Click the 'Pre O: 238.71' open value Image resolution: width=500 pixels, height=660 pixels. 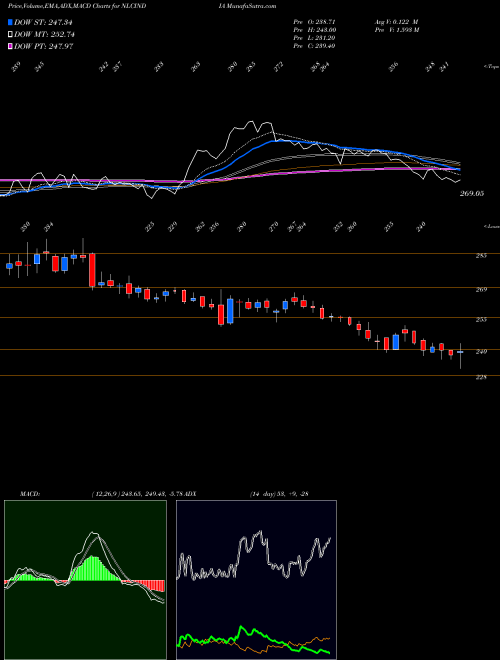point(314,21)
